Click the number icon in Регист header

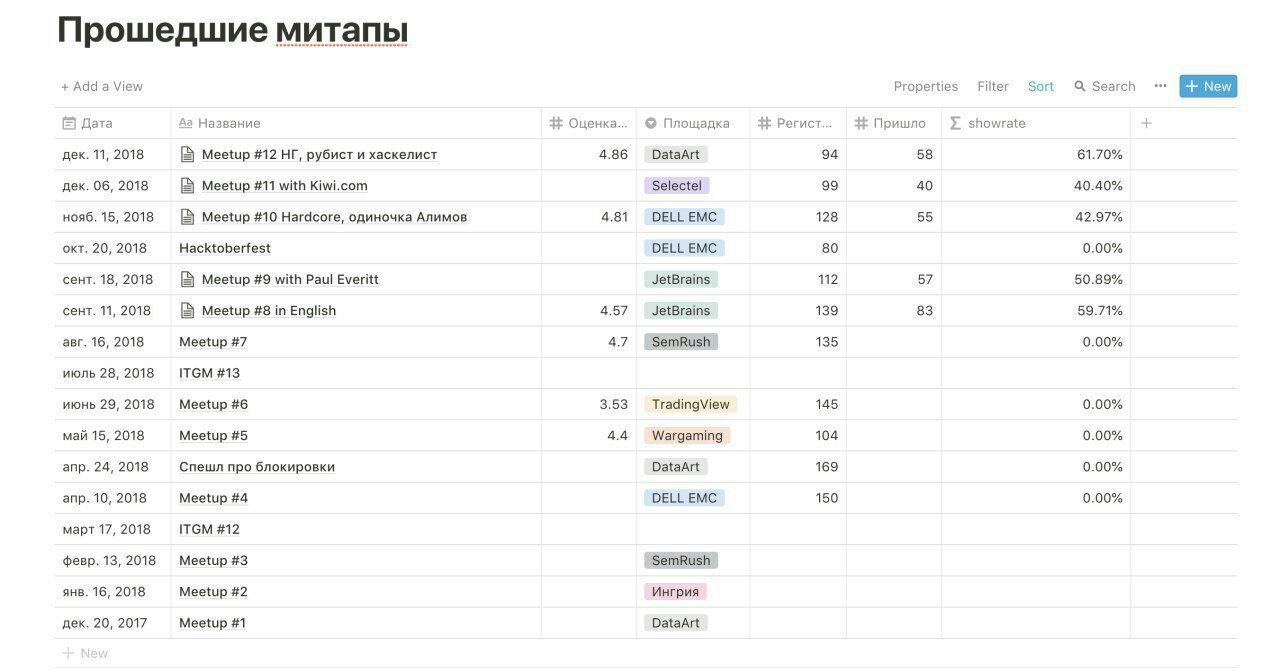tap(765, 123)
